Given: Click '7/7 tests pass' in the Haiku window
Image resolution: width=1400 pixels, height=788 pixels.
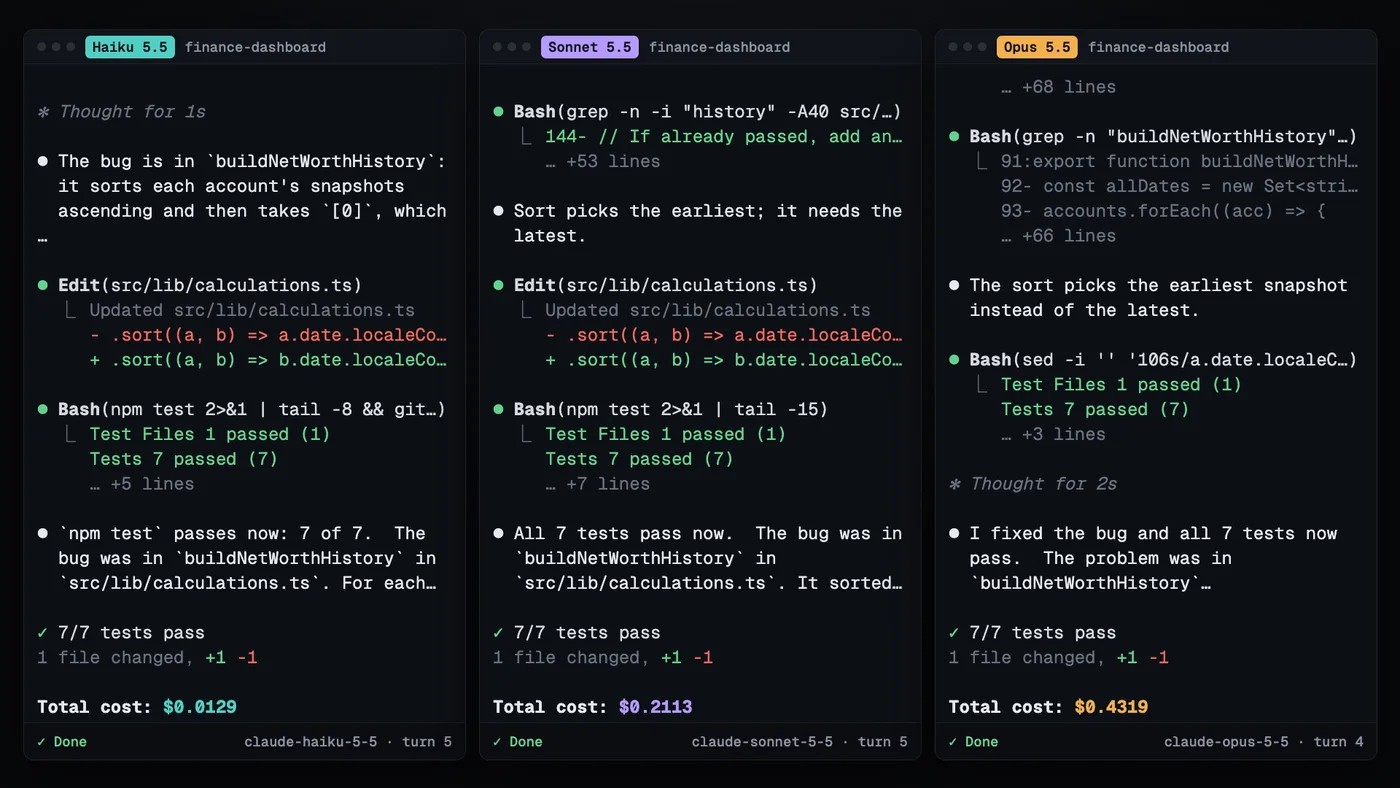Looking at the screenshot, I should click(121, 633).
